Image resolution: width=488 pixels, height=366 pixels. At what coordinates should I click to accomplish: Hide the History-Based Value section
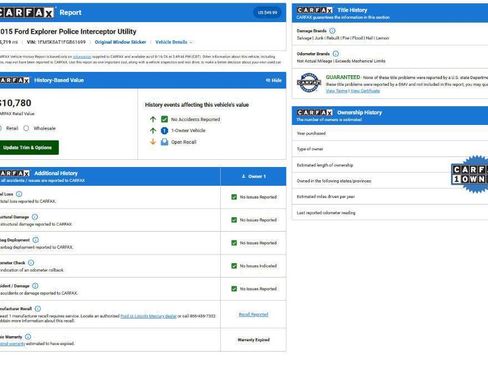(274, 80)
